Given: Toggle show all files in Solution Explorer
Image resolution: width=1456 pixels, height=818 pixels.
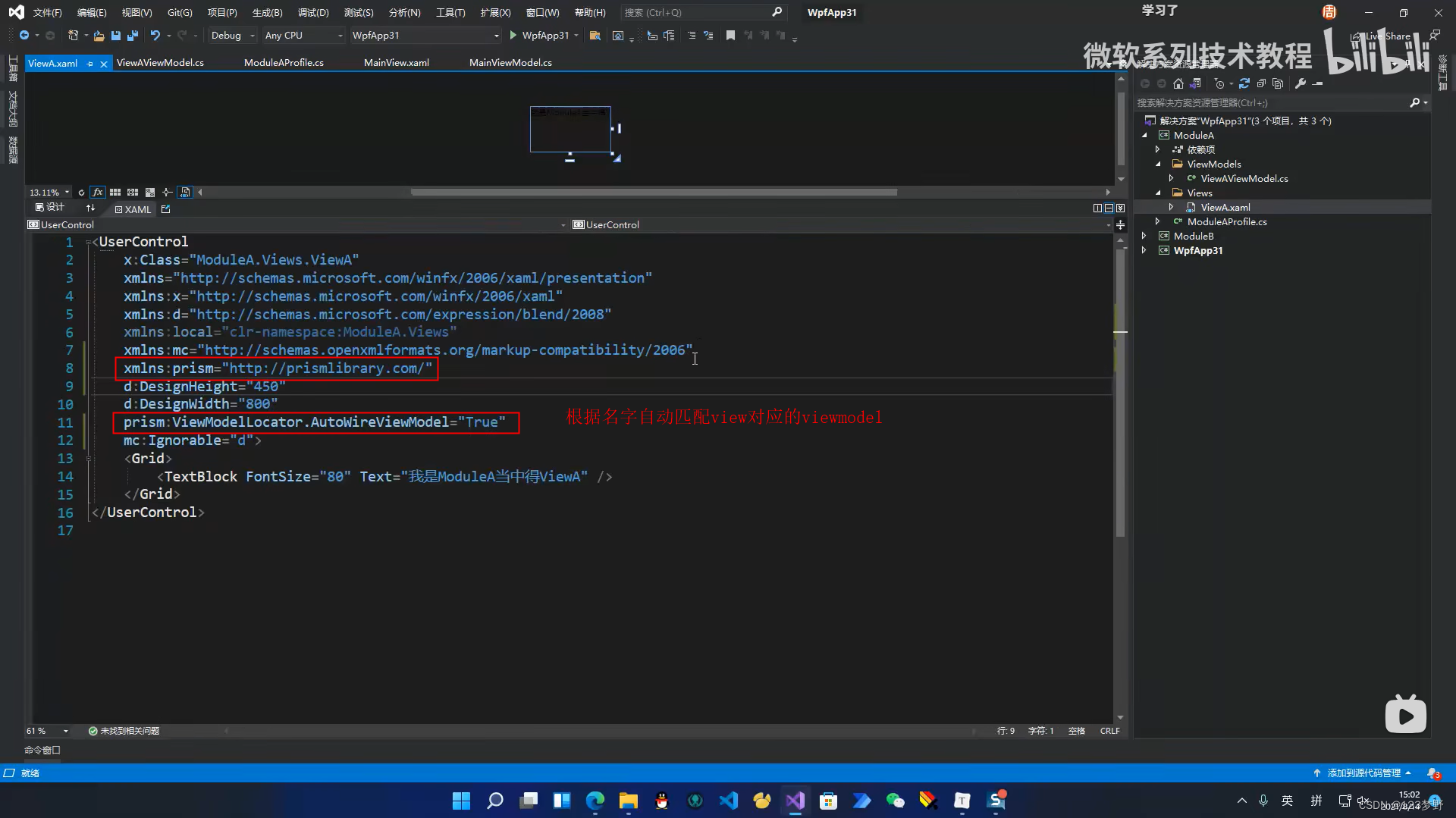Looking at the screenshot, I should (1278, 83).
